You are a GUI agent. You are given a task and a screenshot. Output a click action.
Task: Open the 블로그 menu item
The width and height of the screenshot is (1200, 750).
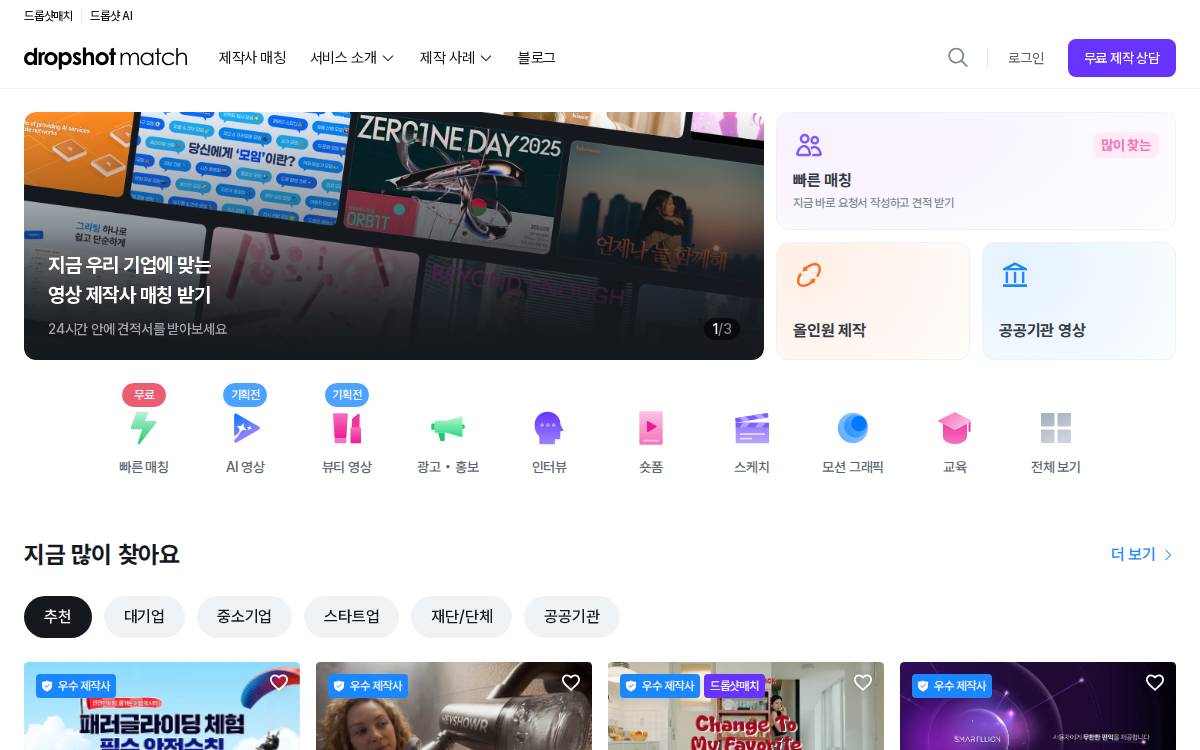(x=536, y=58)
